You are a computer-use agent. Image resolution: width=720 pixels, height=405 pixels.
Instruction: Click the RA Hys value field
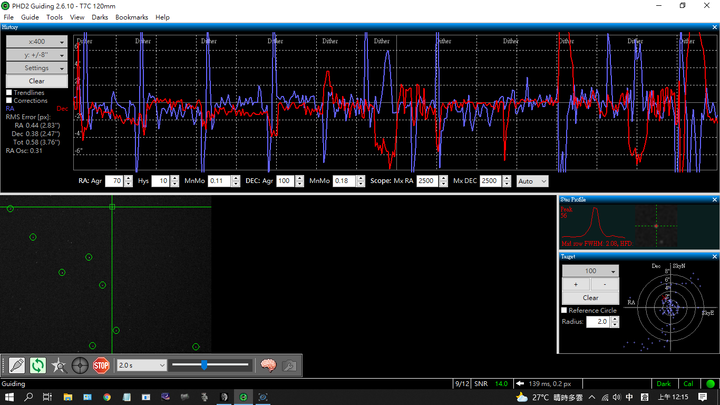161,181
